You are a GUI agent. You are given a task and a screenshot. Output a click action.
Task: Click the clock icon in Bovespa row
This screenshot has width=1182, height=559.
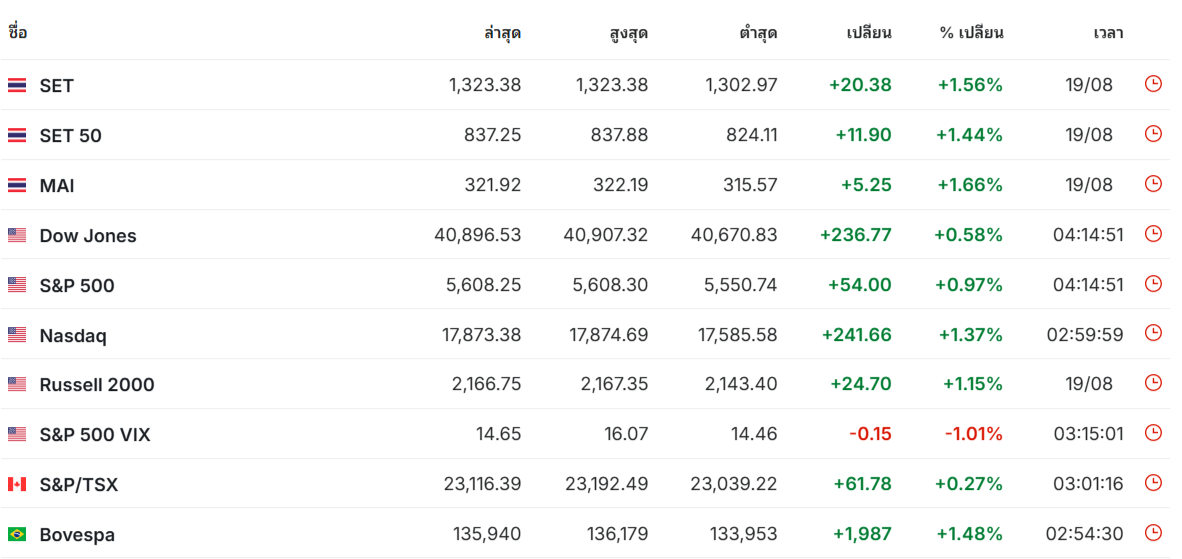pyautogui.click(x=1153, y=533)
